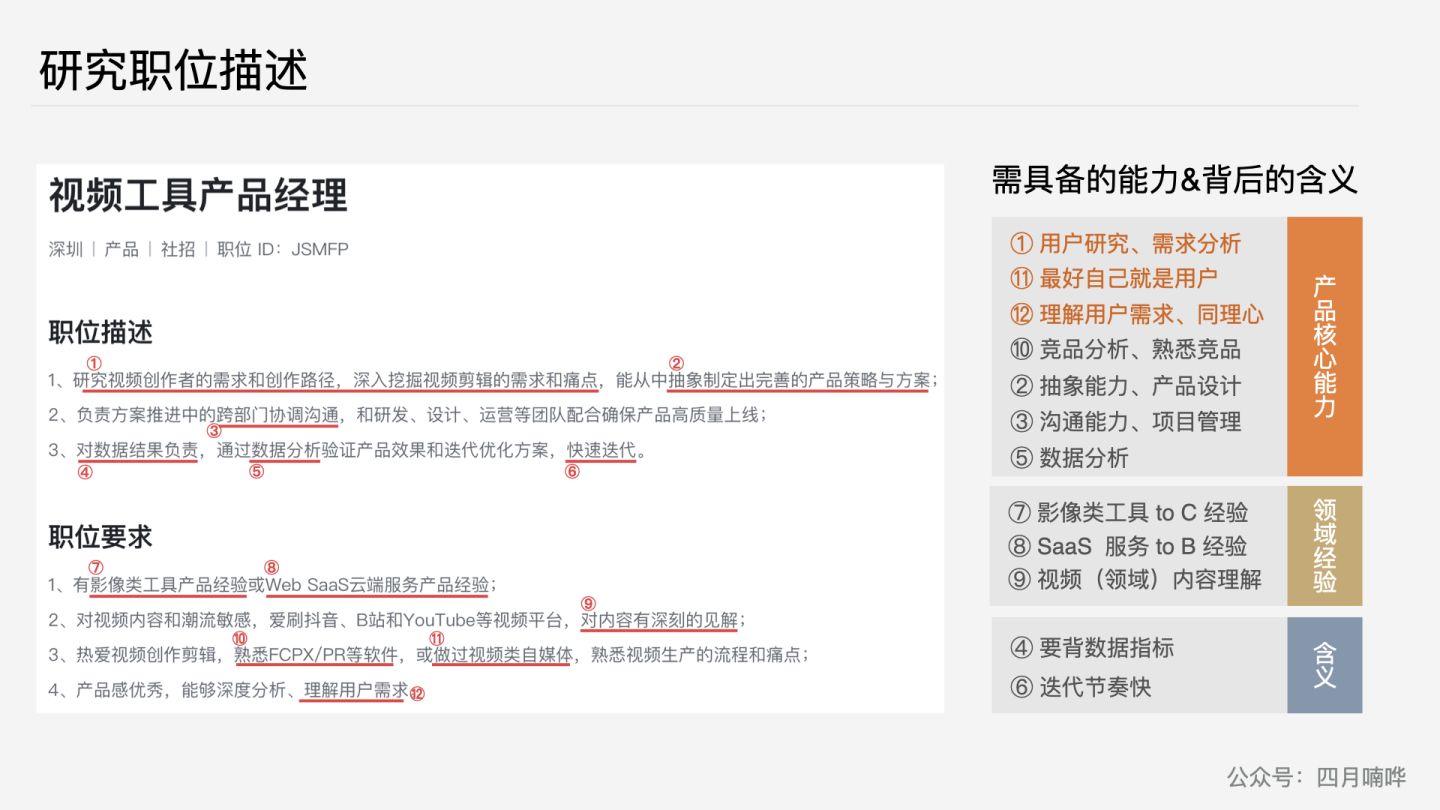The width and height of the screenshot is (1440, 810).
Task: Click the circled ⑫ marker beside 理解用户需求
Action: click(x=416, y=693)
